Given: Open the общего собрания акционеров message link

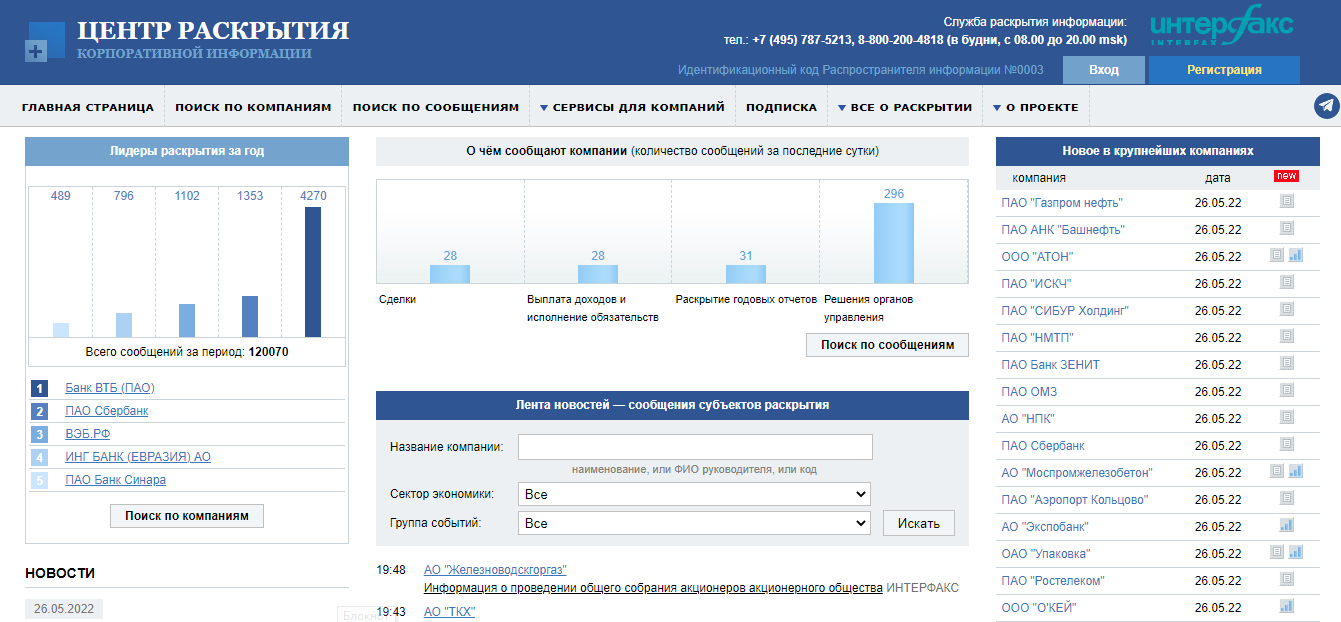Looking at the screenshot, I should 653,588.
